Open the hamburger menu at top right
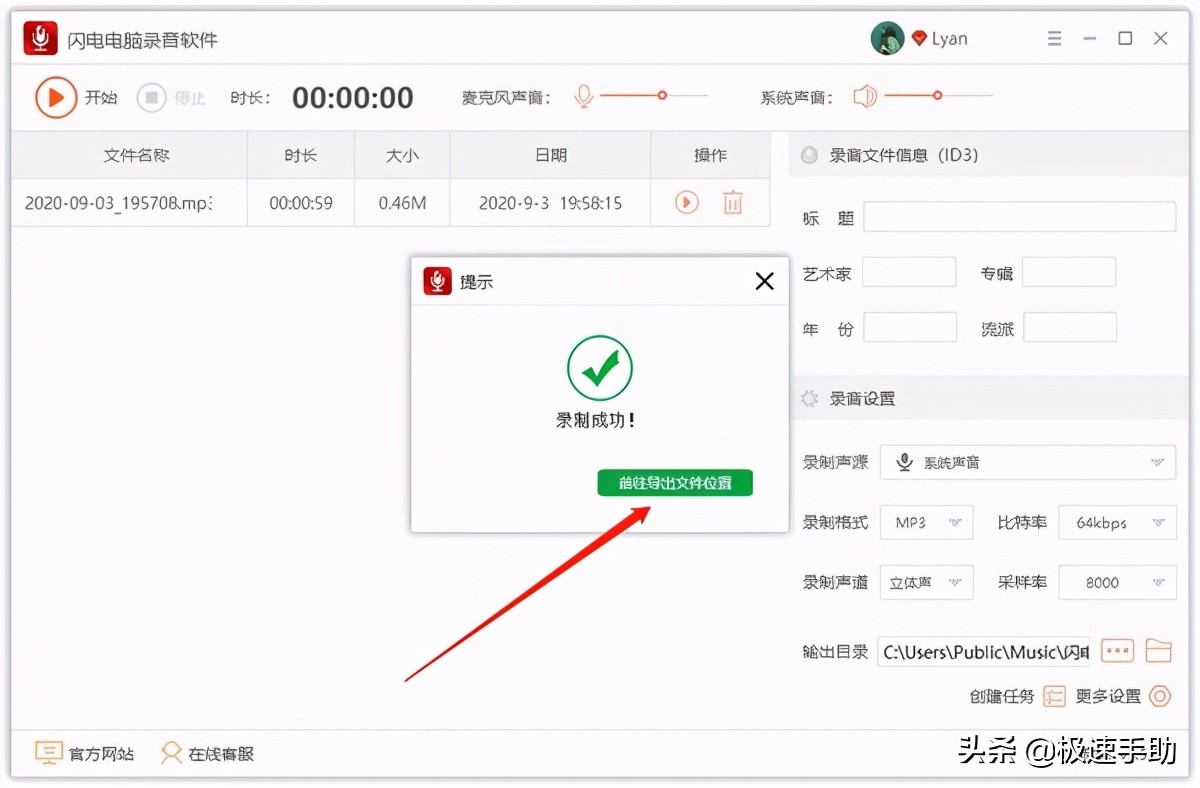This screenshot has height=788, width=1200. click(1054, 38)
